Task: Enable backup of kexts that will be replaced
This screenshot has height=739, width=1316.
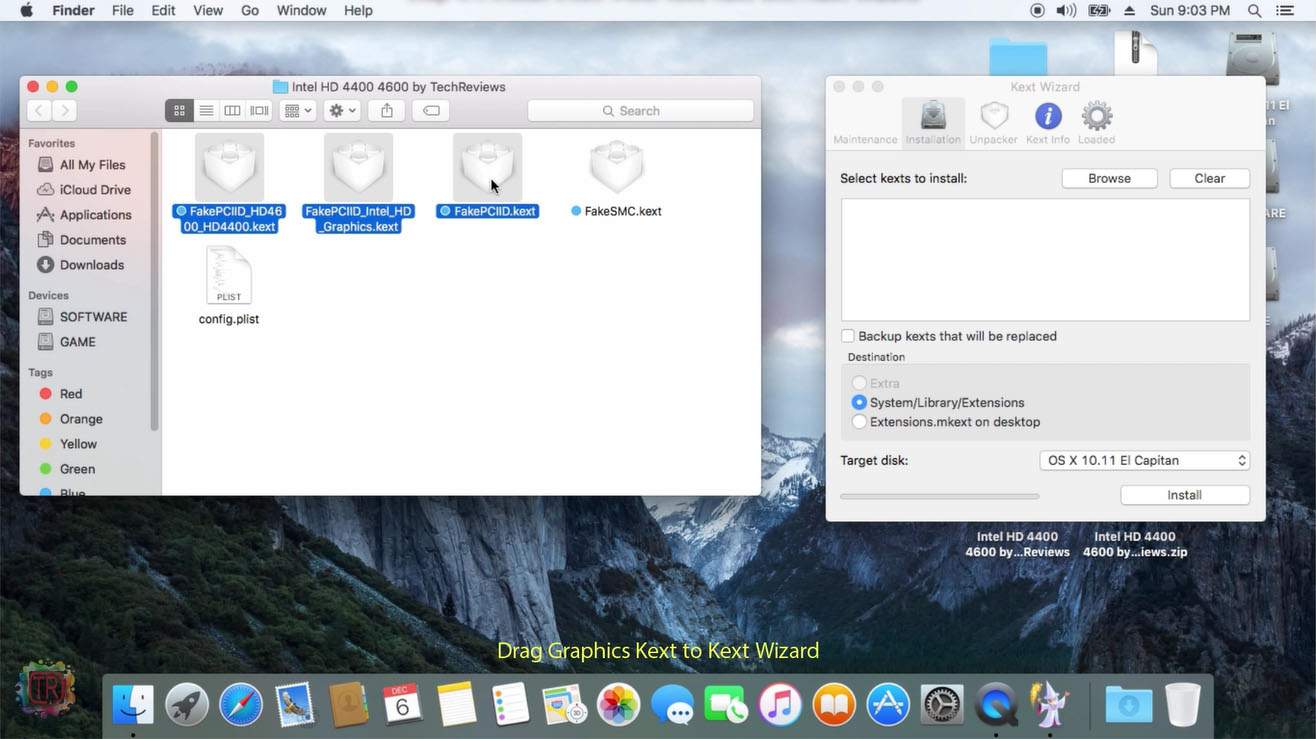Action: 847,336
